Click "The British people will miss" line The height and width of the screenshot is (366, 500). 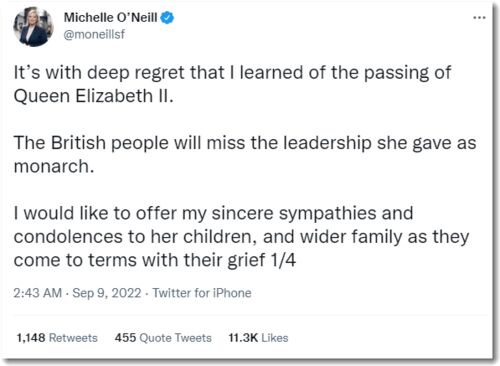tap(245, 143)
